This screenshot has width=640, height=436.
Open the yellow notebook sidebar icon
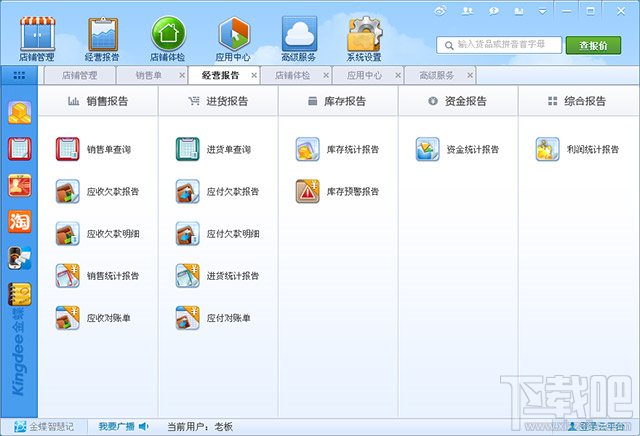coord(20,294)
